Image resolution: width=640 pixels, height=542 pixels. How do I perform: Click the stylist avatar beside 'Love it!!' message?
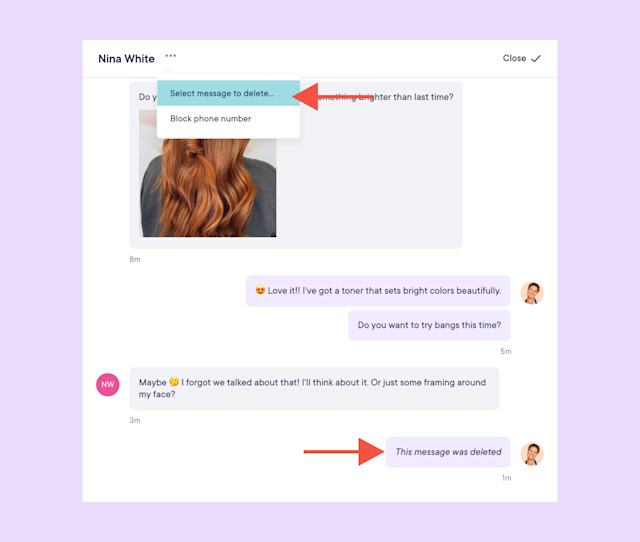tap(532, 293)
